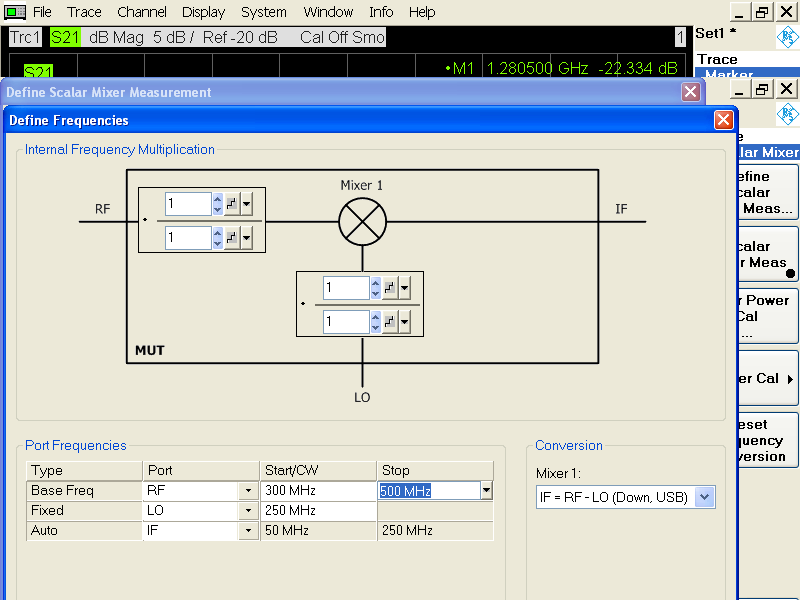Screen dimensions: 800x600
Task: Open the Trace menu
Action: point(84,12)
